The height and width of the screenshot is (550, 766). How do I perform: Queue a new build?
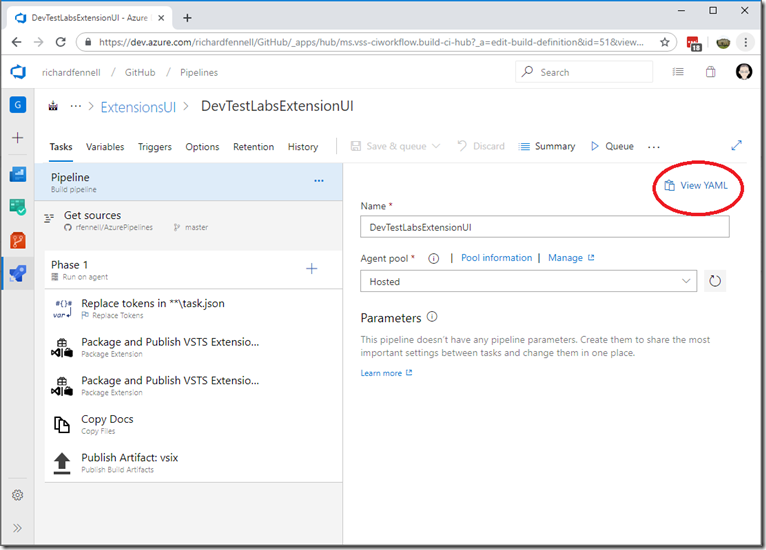[612, 146]
